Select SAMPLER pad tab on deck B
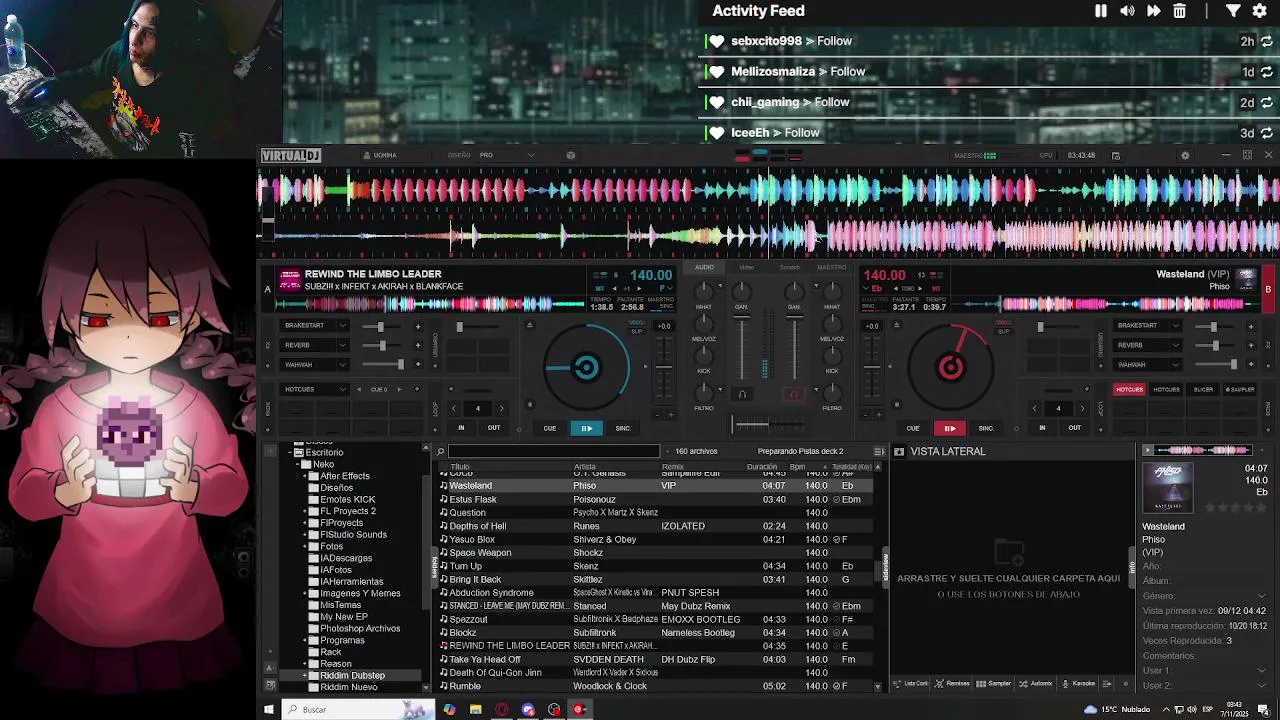The image size is (1280, 720). point(1240,389)
